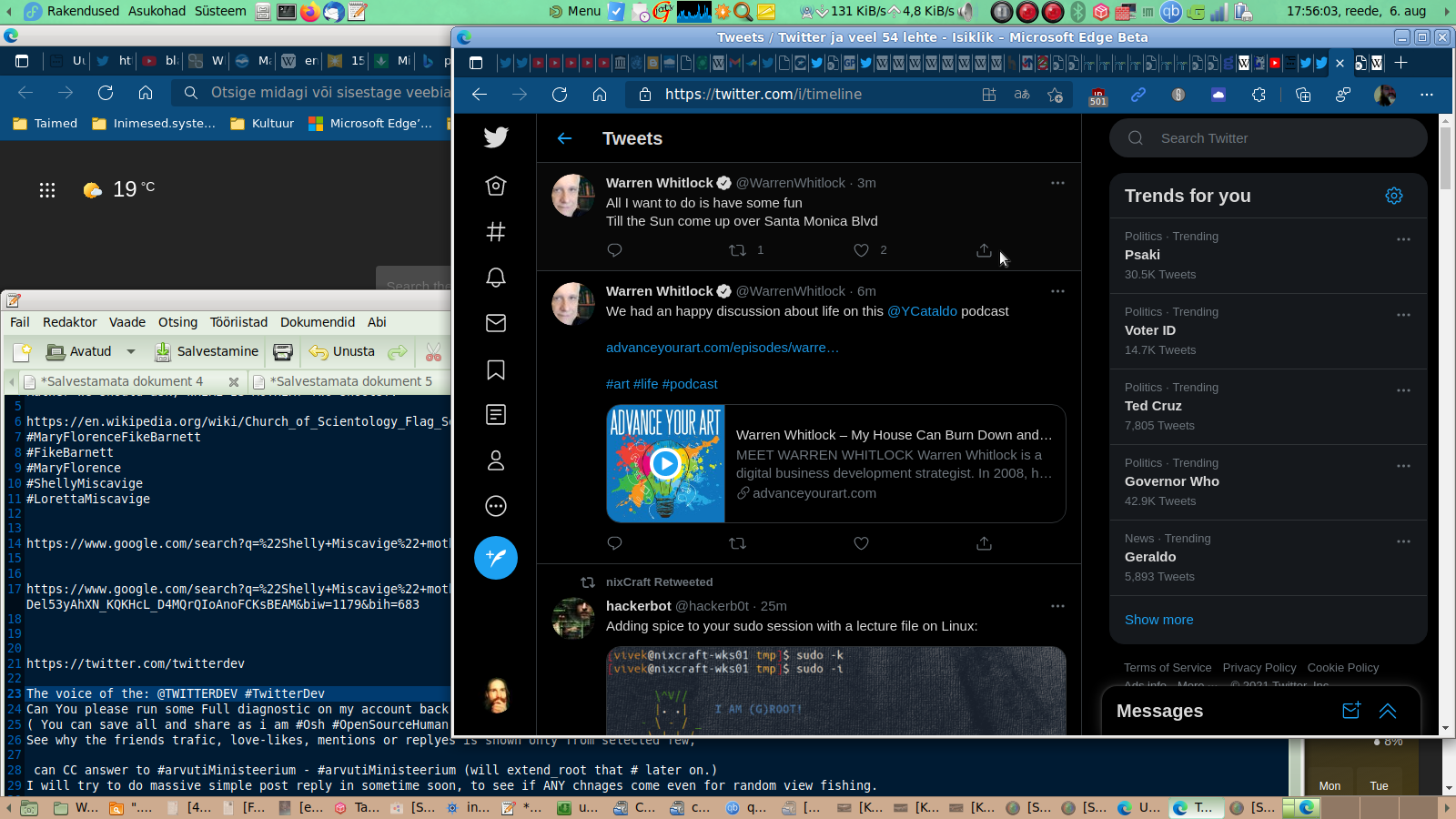
Task: Open the Edge Extensions puzzle icon
Action: click(1259, 95)
